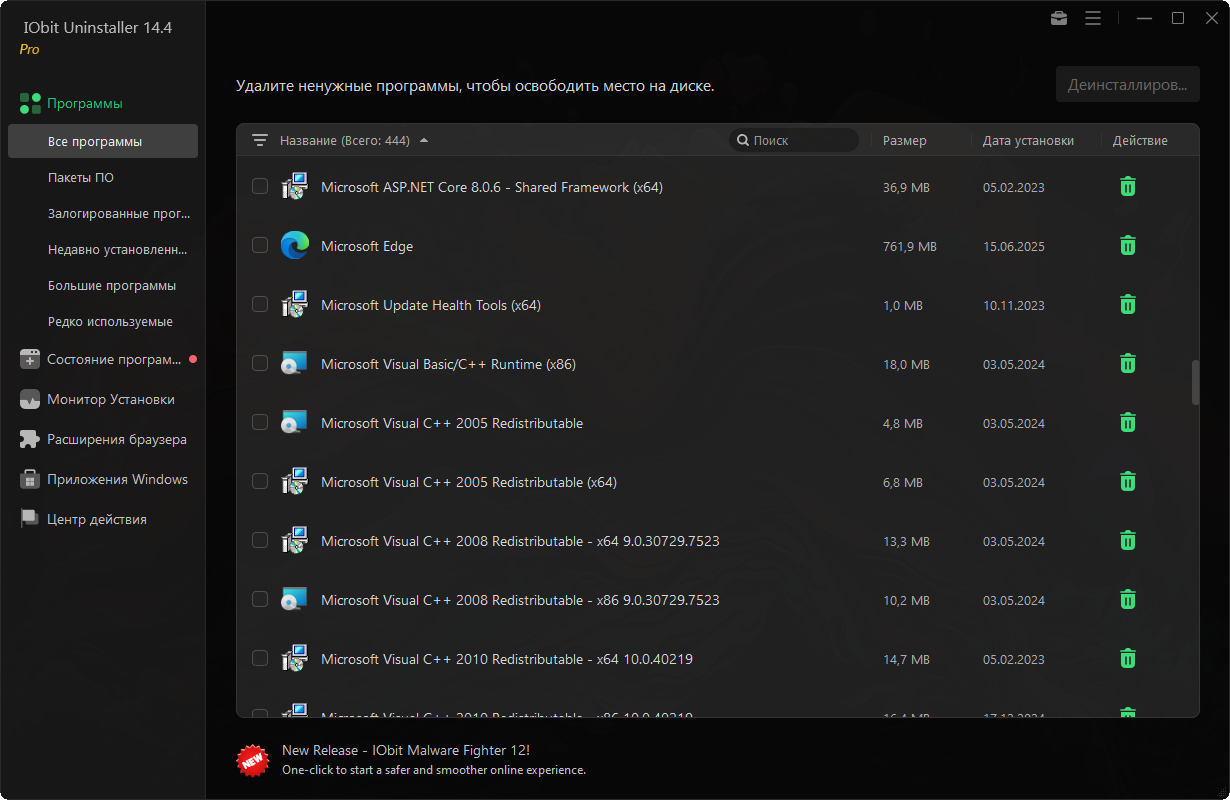Click the filter icon beside Название

click(x=260, y=140)
